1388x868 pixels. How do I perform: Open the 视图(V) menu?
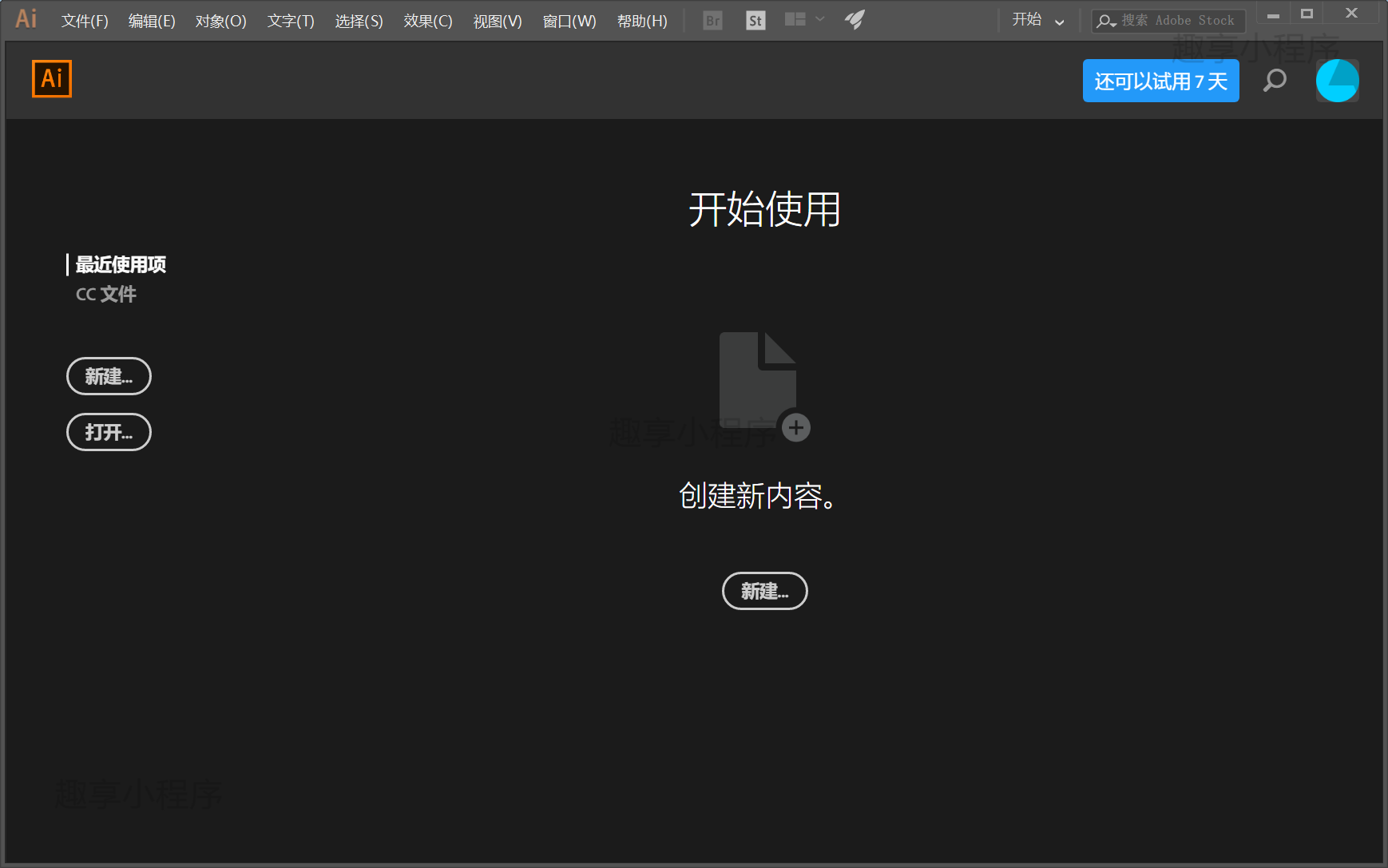tap(498, 21)
